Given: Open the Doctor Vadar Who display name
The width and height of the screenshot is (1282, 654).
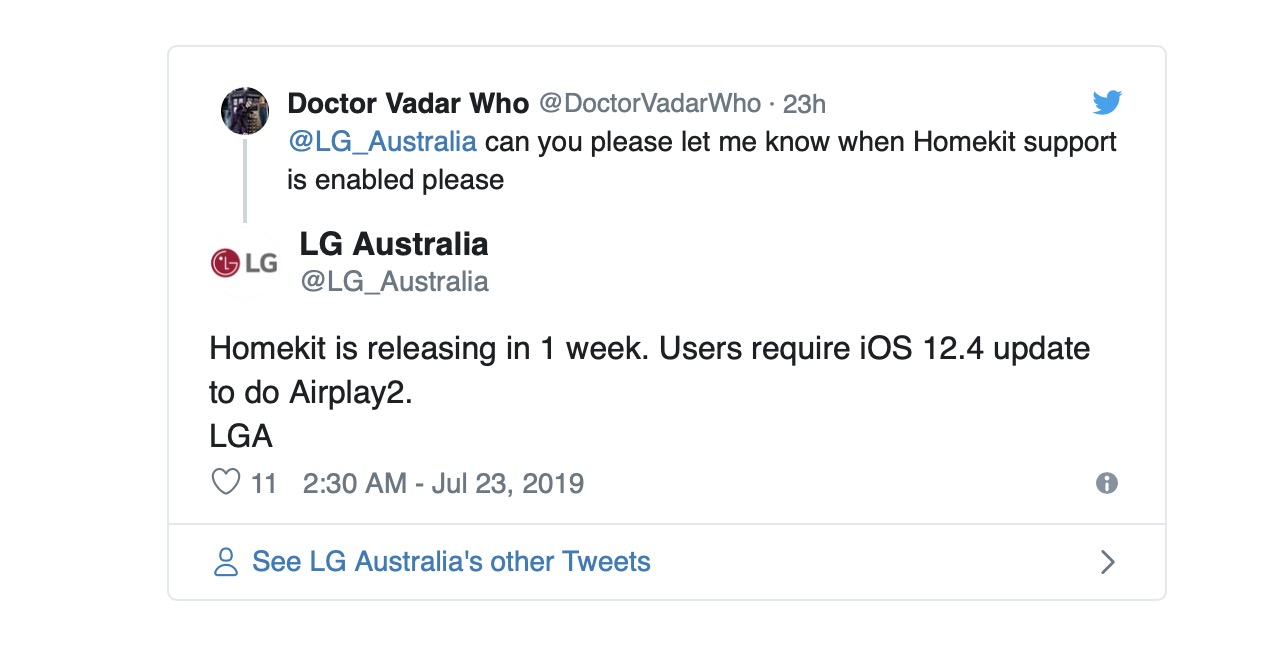Looking at the screenshot, I should pos(408,103).
